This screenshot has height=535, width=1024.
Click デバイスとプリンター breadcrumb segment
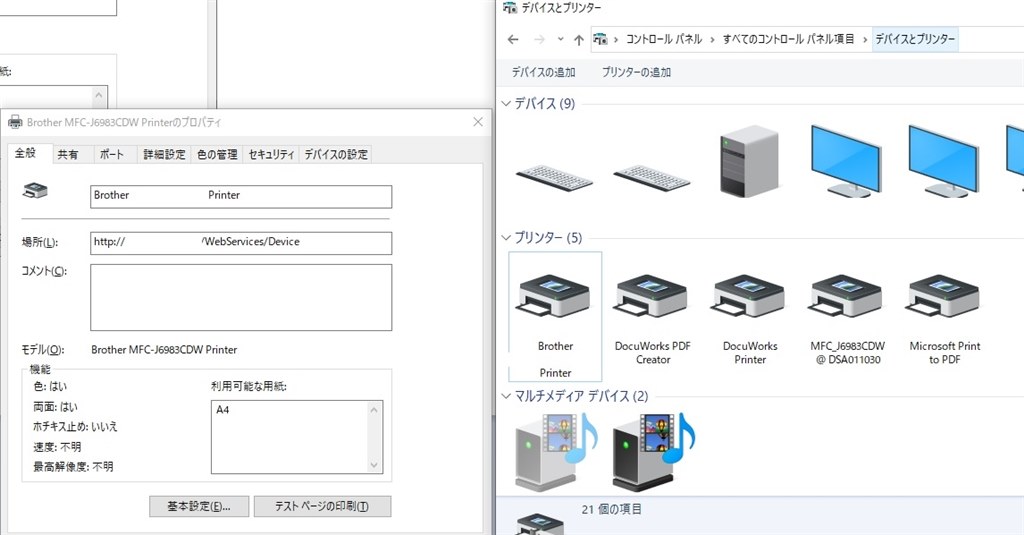(915, 39)
